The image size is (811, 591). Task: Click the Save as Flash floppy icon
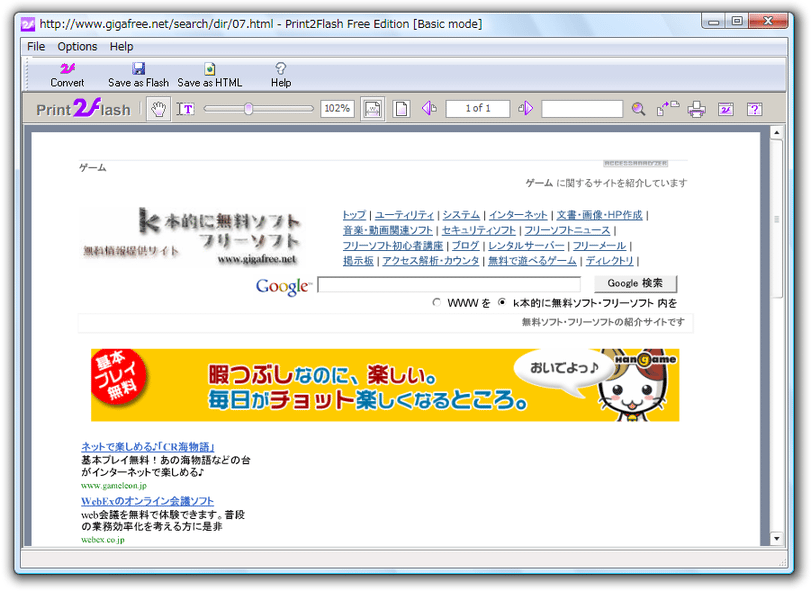[138, 68]
